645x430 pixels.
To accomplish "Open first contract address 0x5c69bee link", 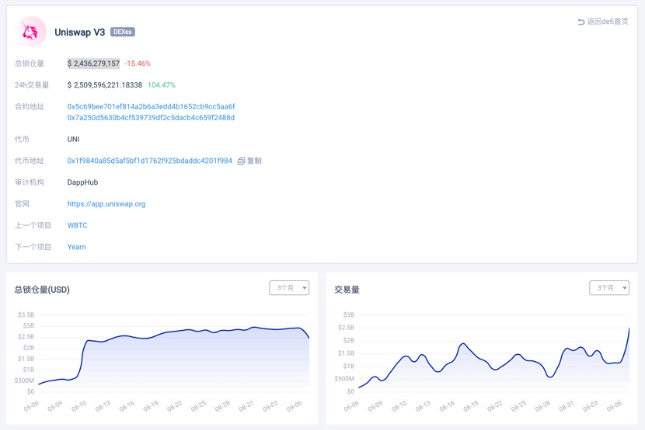I will click(x=151, y=107).
